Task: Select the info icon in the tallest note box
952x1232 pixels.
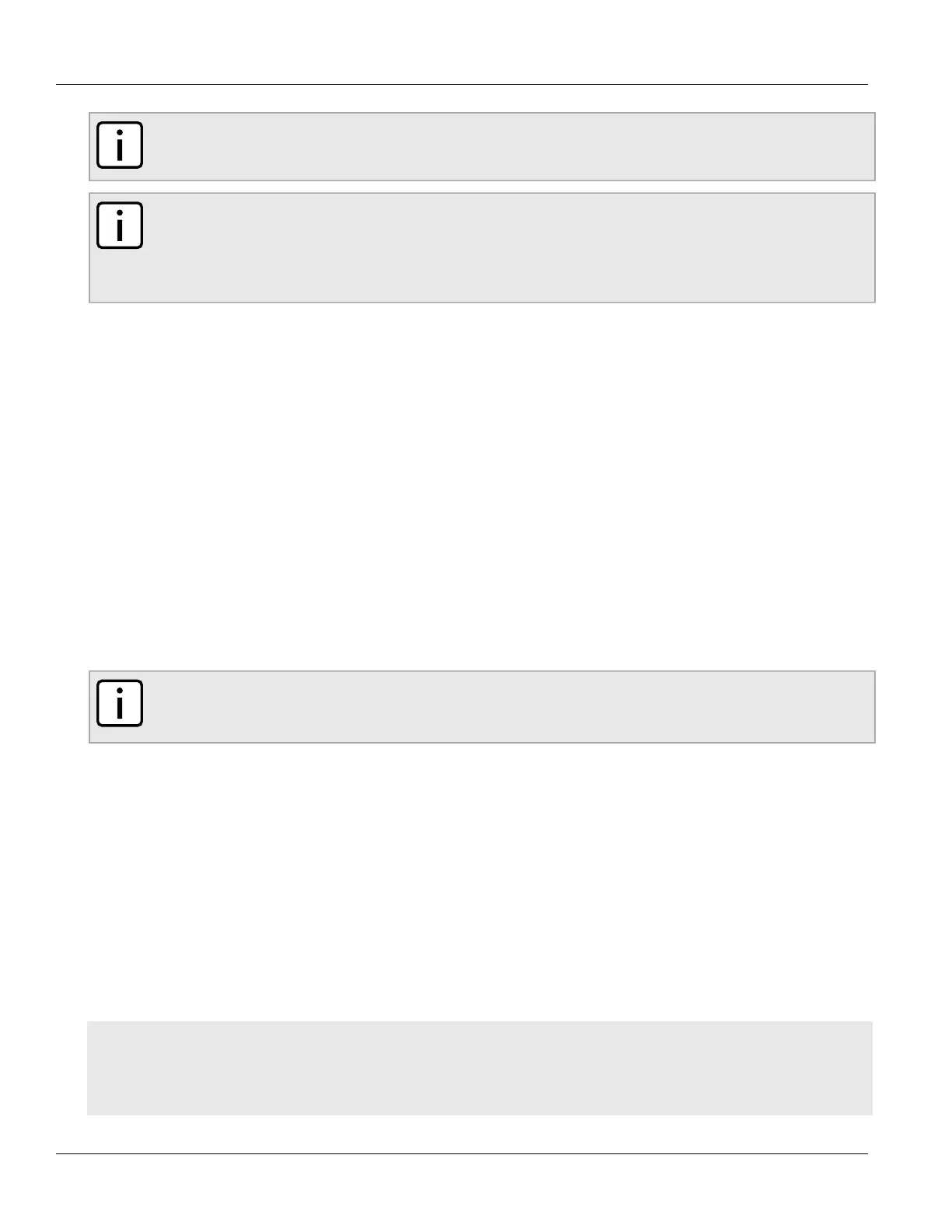Action: [x=119, y=226]
